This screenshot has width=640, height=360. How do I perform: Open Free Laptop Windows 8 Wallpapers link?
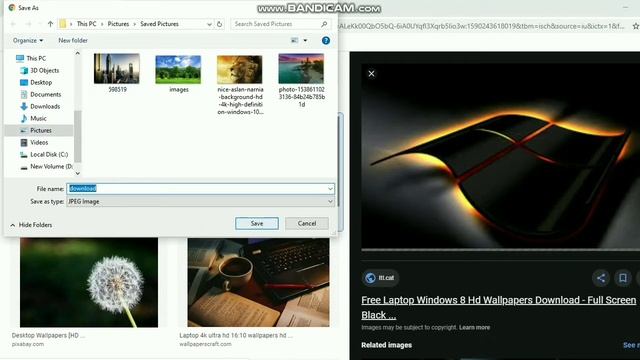[498, 307]
